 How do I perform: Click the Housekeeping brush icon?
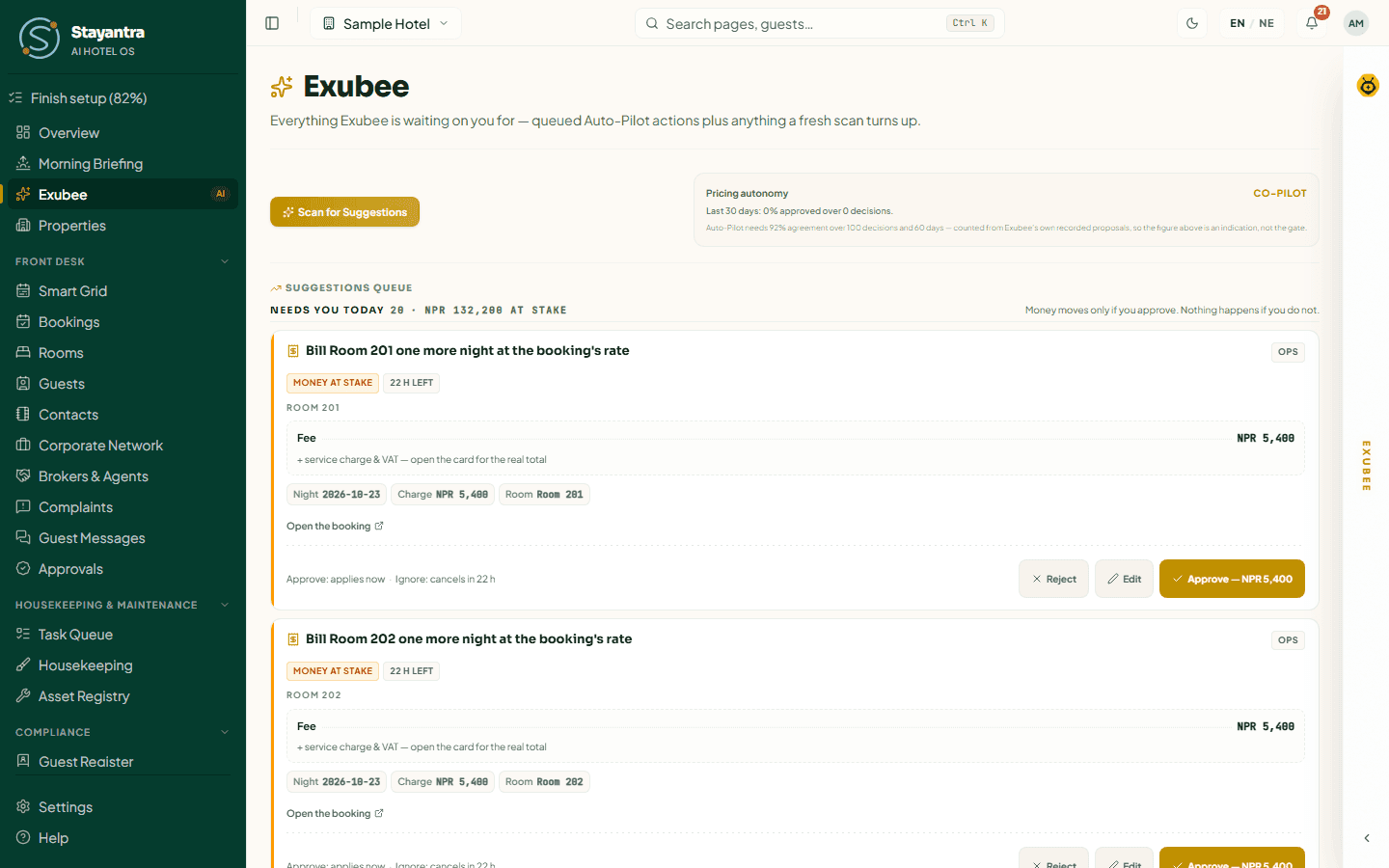click(23, 665)
